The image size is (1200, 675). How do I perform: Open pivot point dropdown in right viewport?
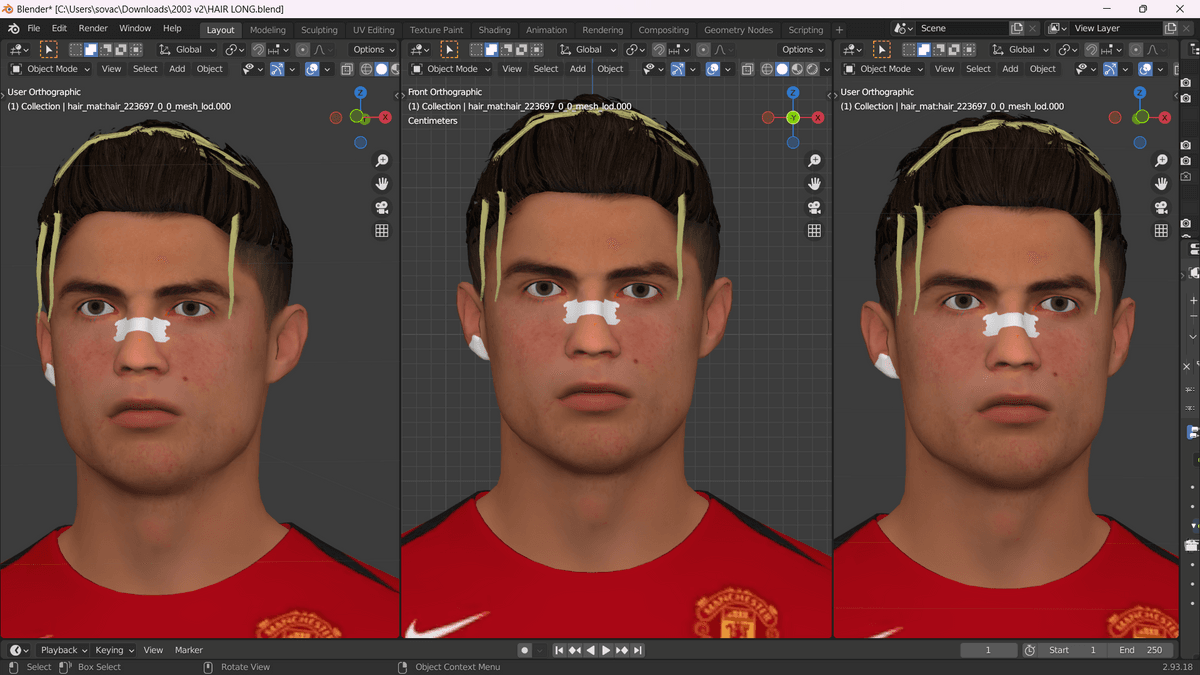pos(1068,49)
